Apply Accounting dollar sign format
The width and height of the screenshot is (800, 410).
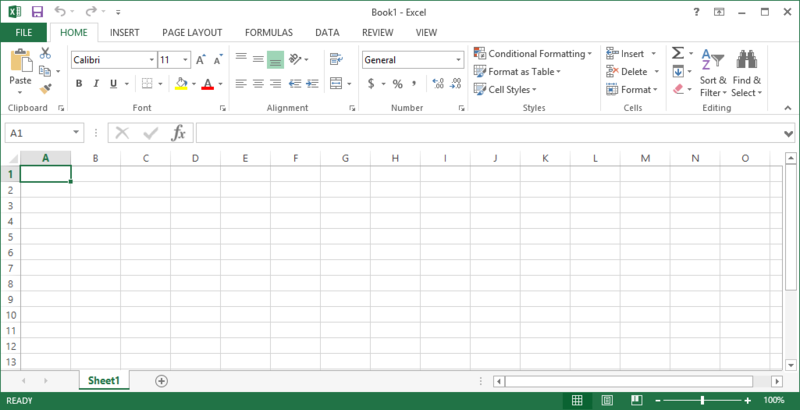pos(371,84)
